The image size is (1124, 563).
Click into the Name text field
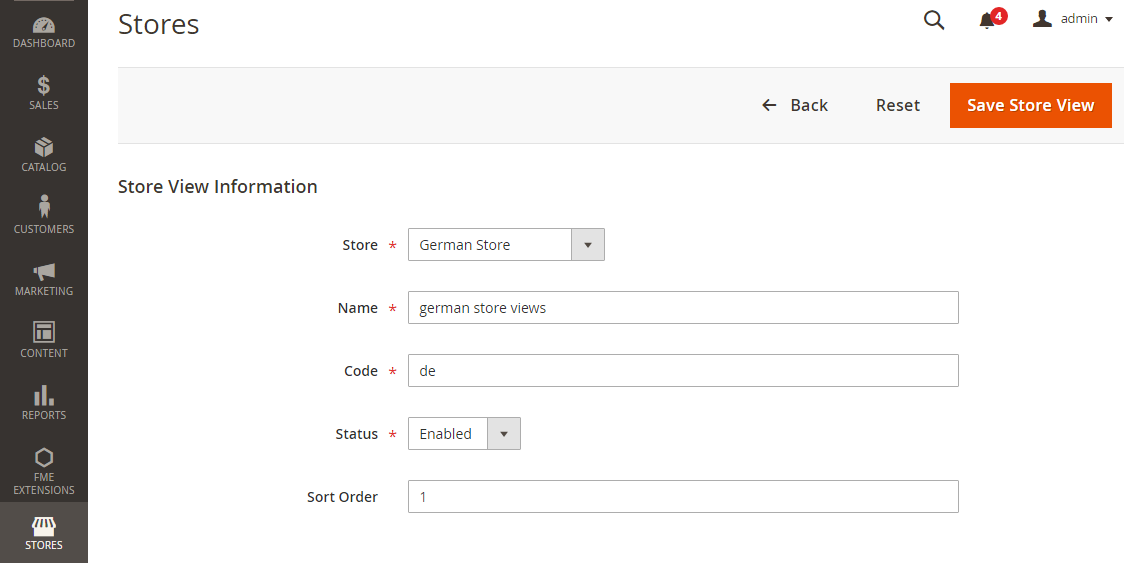(683, 308)
